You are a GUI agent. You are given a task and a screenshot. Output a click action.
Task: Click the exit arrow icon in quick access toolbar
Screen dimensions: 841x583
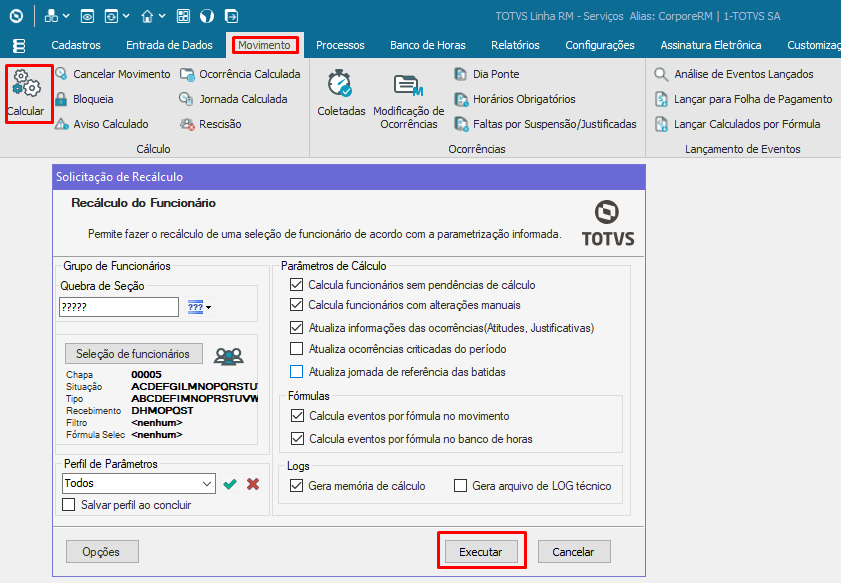coord(232,16)
